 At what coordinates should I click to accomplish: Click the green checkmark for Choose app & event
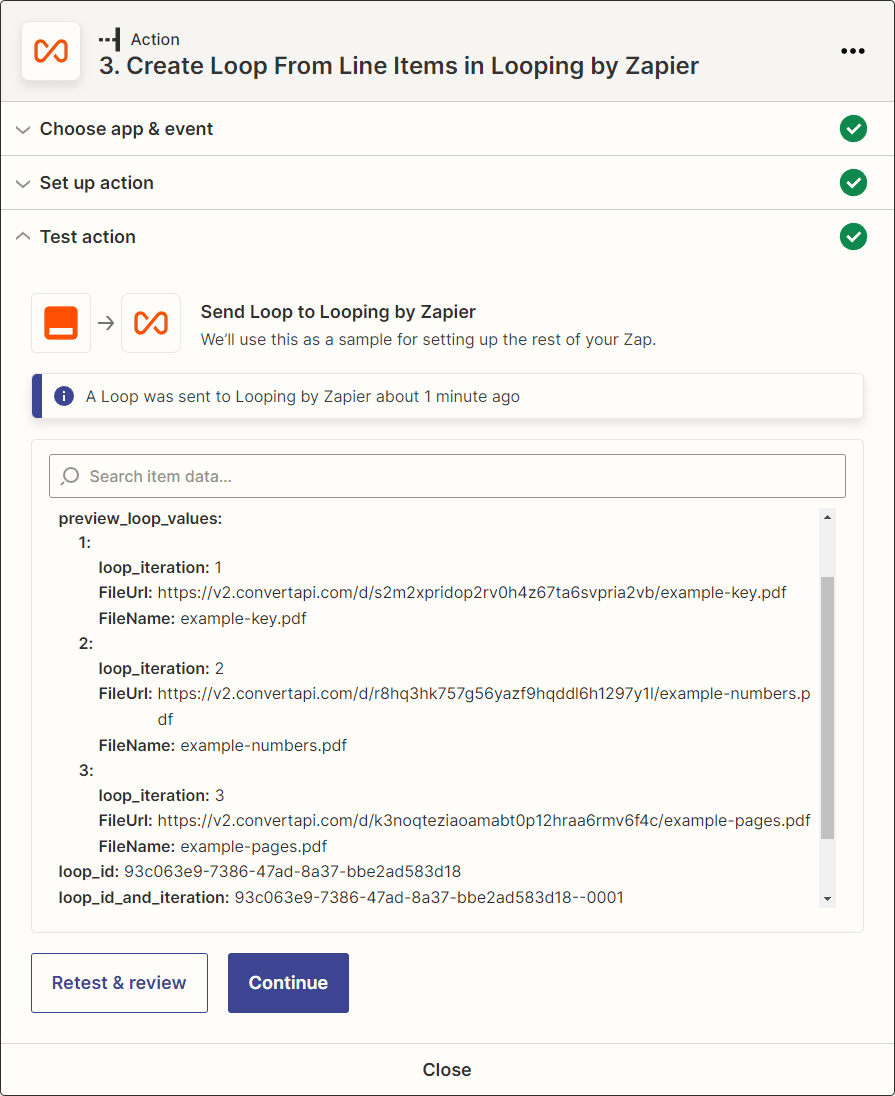click(853, 129)
